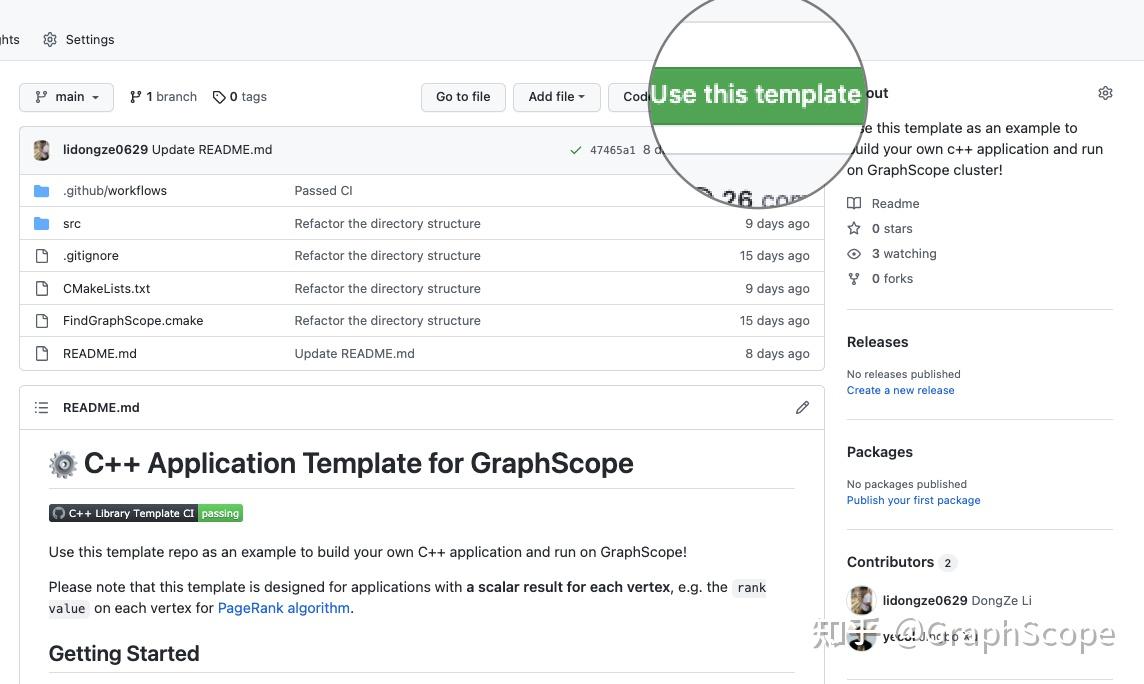Image resolution: width=1144 pixels, height=684 pixels.
Task: Click the CI passing status badge
Action: point(146,513)
